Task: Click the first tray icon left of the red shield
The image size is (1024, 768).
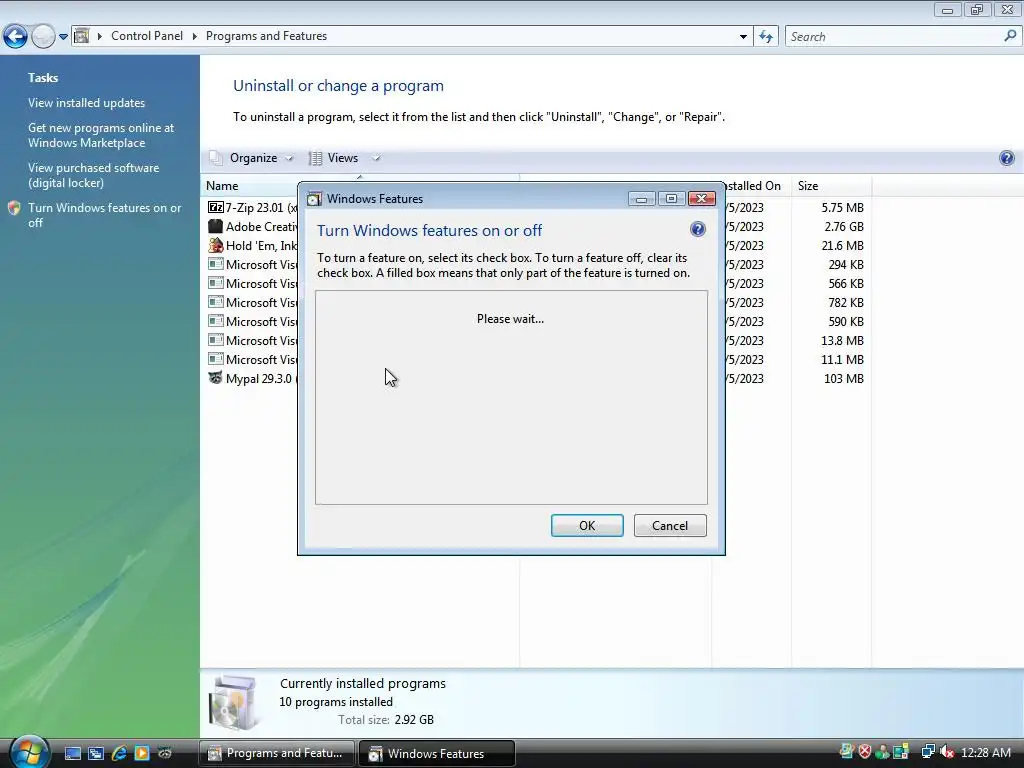Action: tap(847, 752)
